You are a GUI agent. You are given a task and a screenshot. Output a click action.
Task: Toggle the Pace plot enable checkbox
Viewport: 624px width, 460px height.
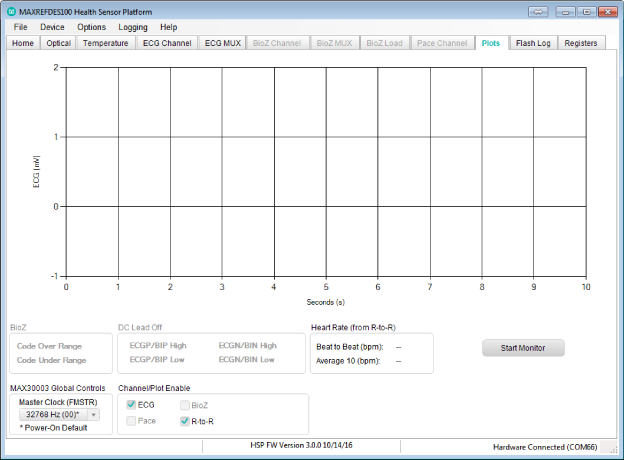[x=131, y=421]
